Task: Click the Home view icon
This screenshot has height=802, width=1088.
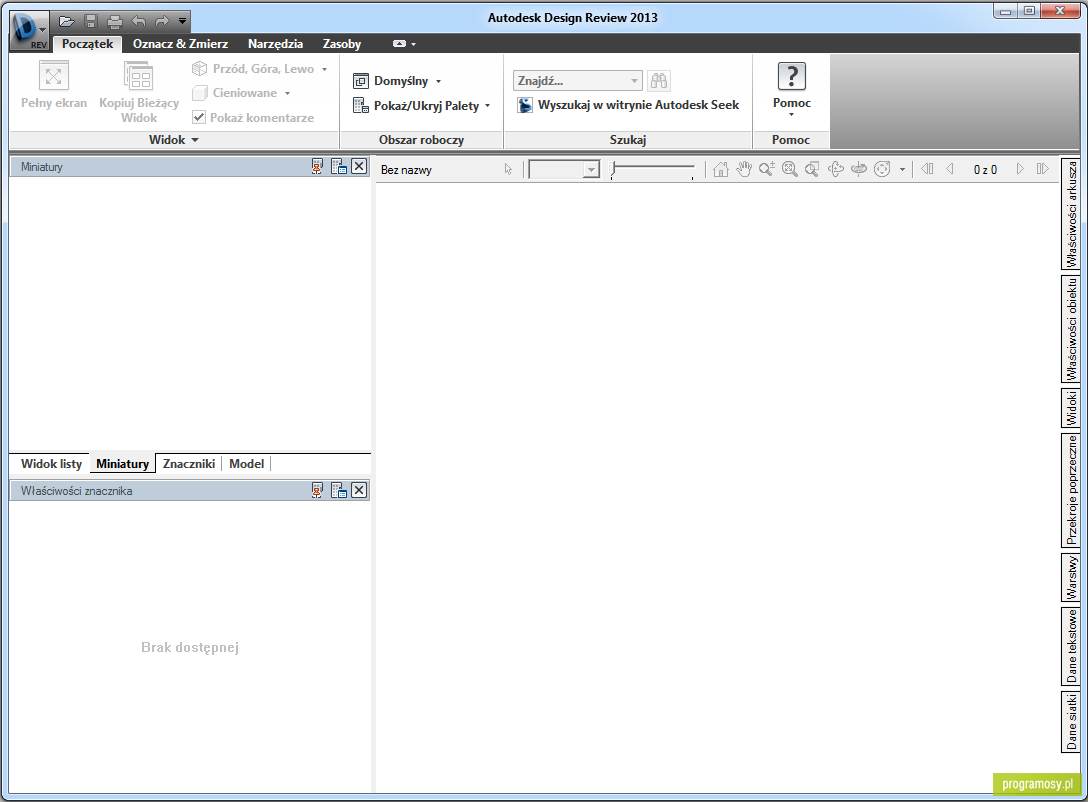Action: tap(721, 169)
